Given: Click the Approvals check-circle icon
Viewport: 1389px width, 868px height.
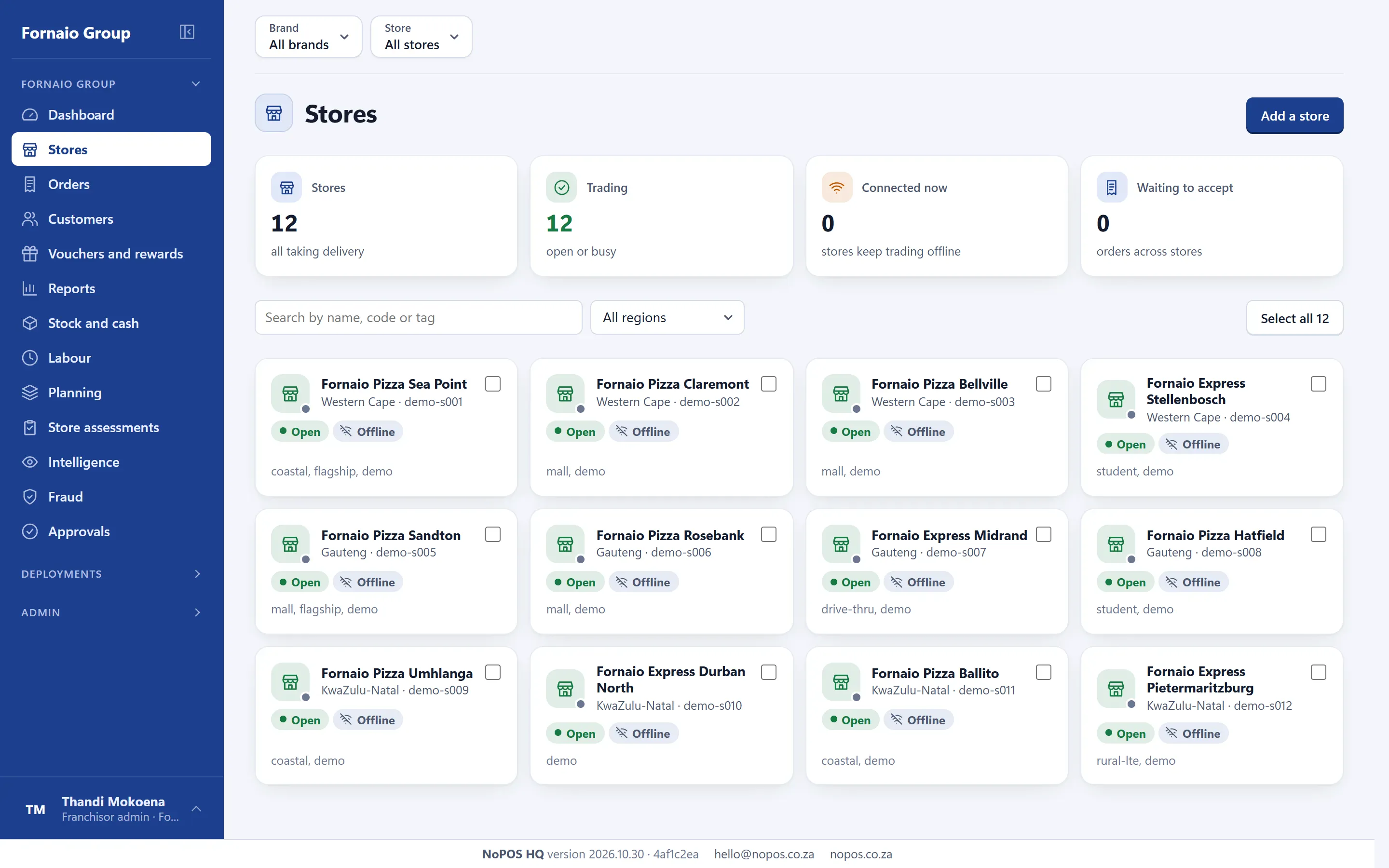Looking at the screenshot, I should click(x=30, y=531).
